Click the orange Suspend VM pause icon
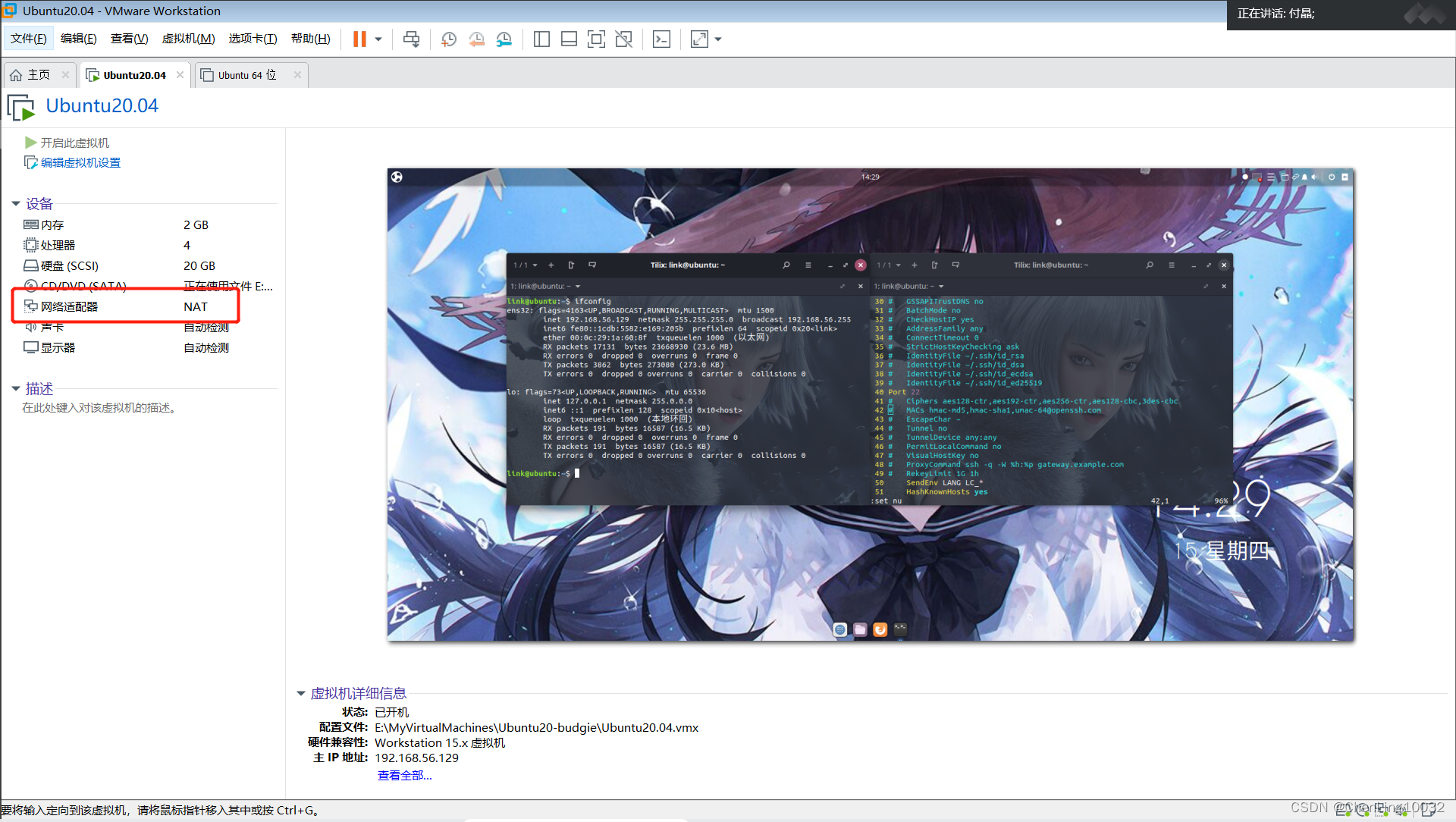The image size is (1456, 822). click(x=359, y=39)
